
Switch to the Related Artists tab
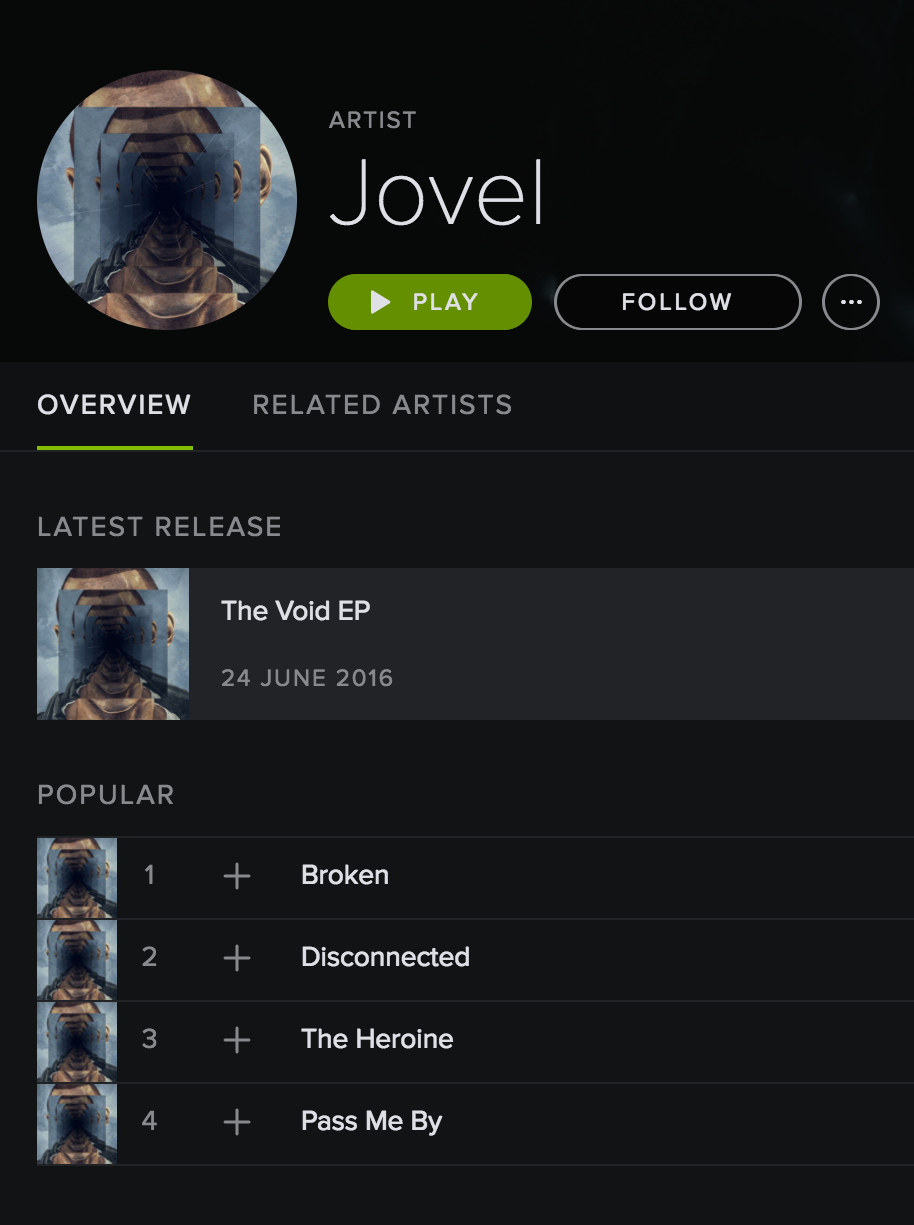click(382, 405)
